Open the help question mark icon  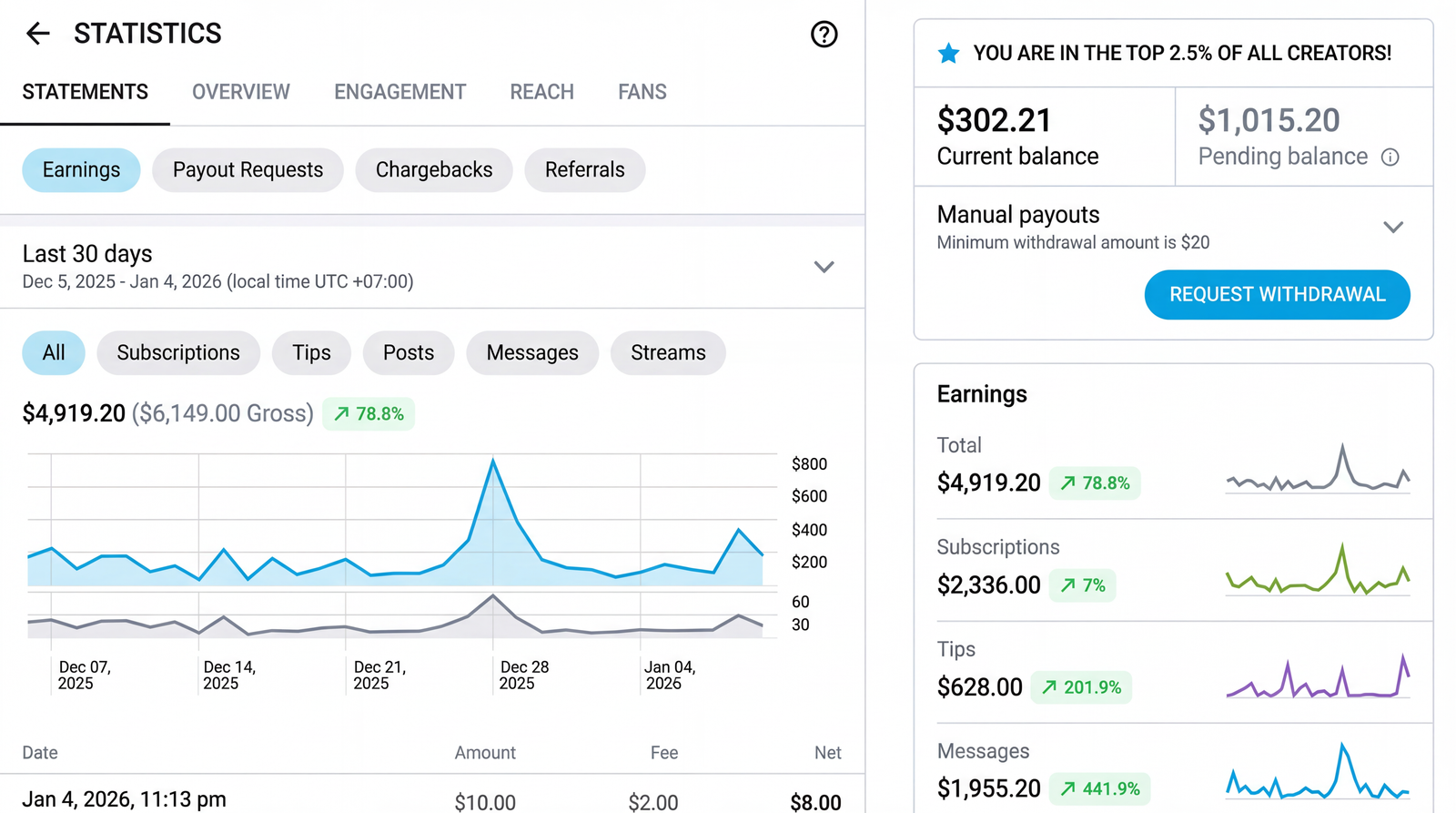tap(824, 35)
